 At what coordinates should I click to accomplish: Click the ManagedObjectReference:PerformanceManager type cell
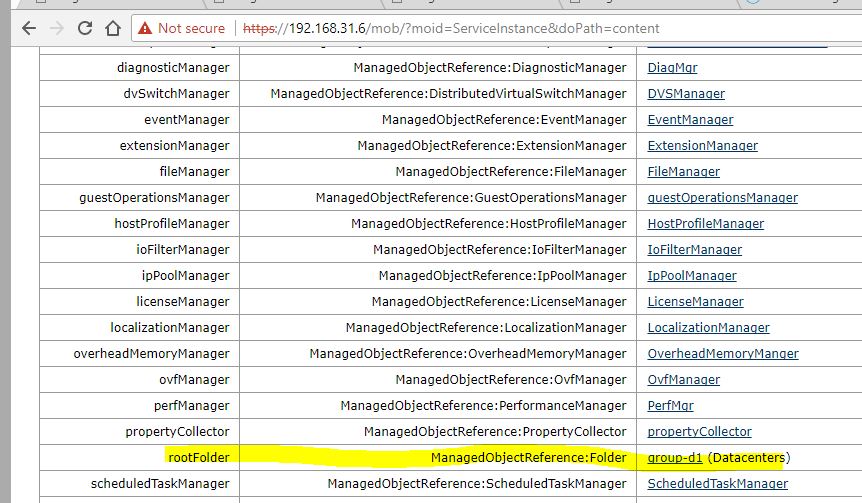pos(438,406)
